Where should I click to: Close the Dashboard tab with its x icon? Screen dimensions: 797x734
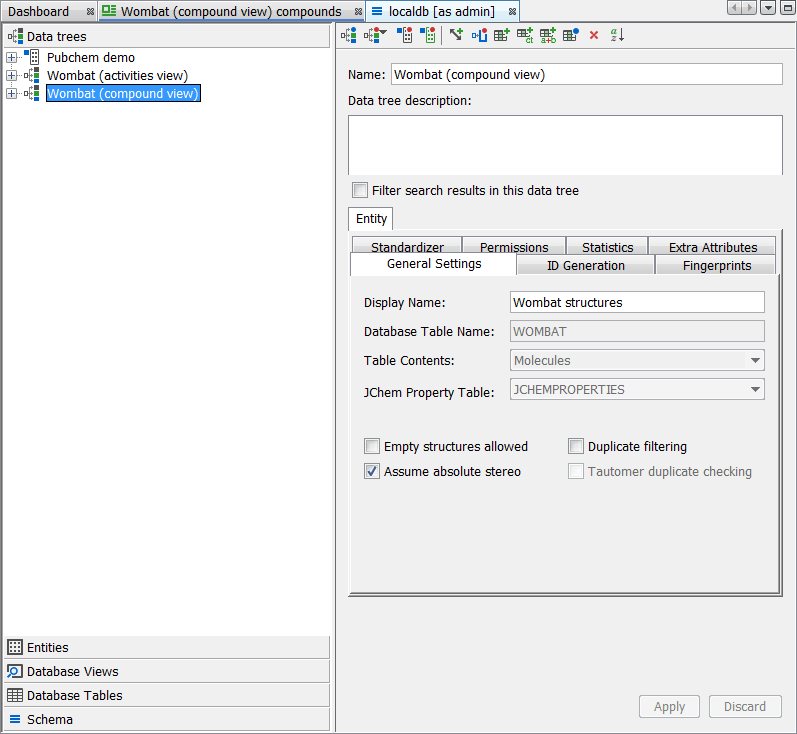[91, 12]
